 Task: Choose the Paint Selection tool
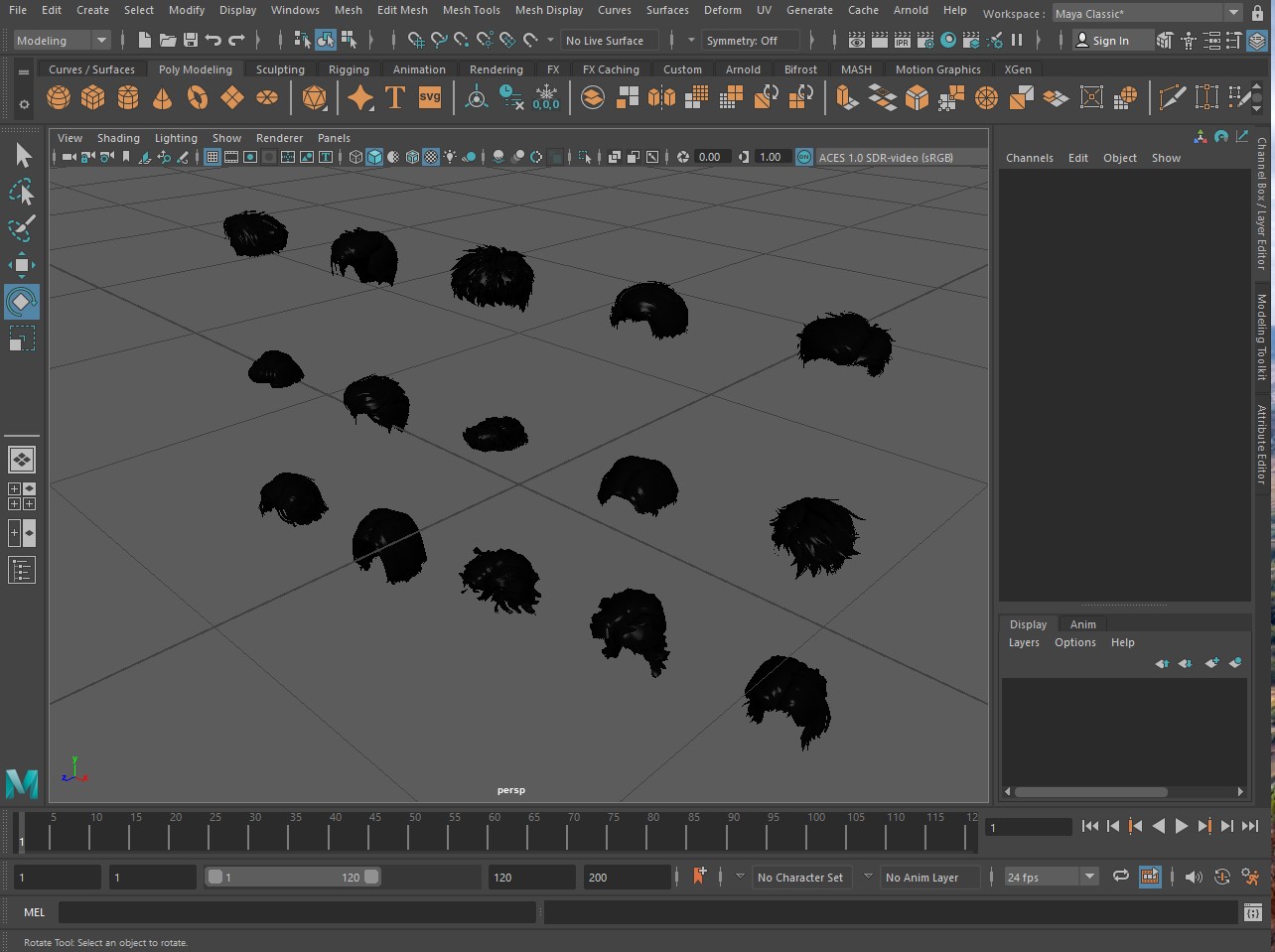[x=22, y=227]
